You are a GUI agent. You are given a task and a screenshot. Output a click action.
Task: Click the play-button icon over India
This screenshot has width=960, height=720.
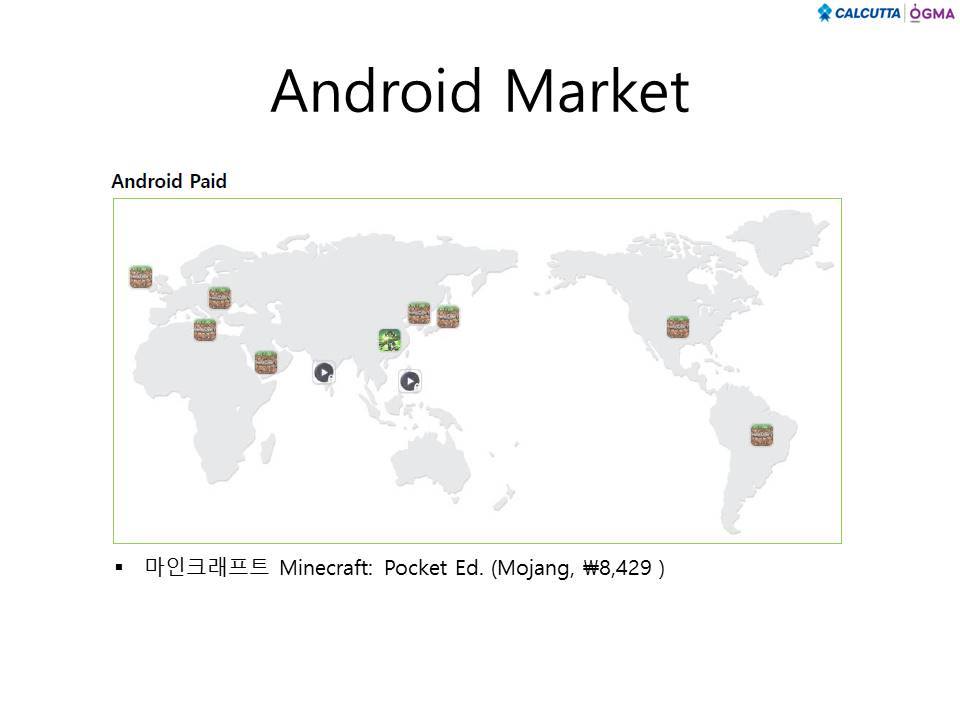tap(324, 372)
